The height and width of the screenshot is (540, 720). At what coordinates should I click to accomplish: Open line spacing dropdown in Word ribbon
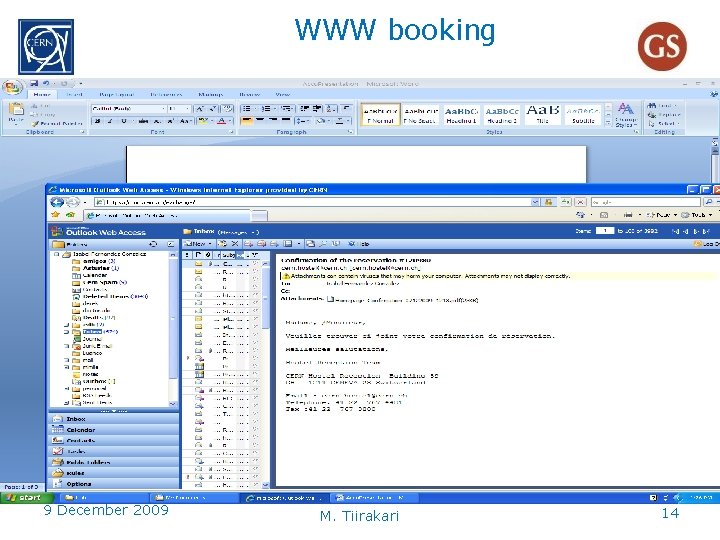pos(303,121)
